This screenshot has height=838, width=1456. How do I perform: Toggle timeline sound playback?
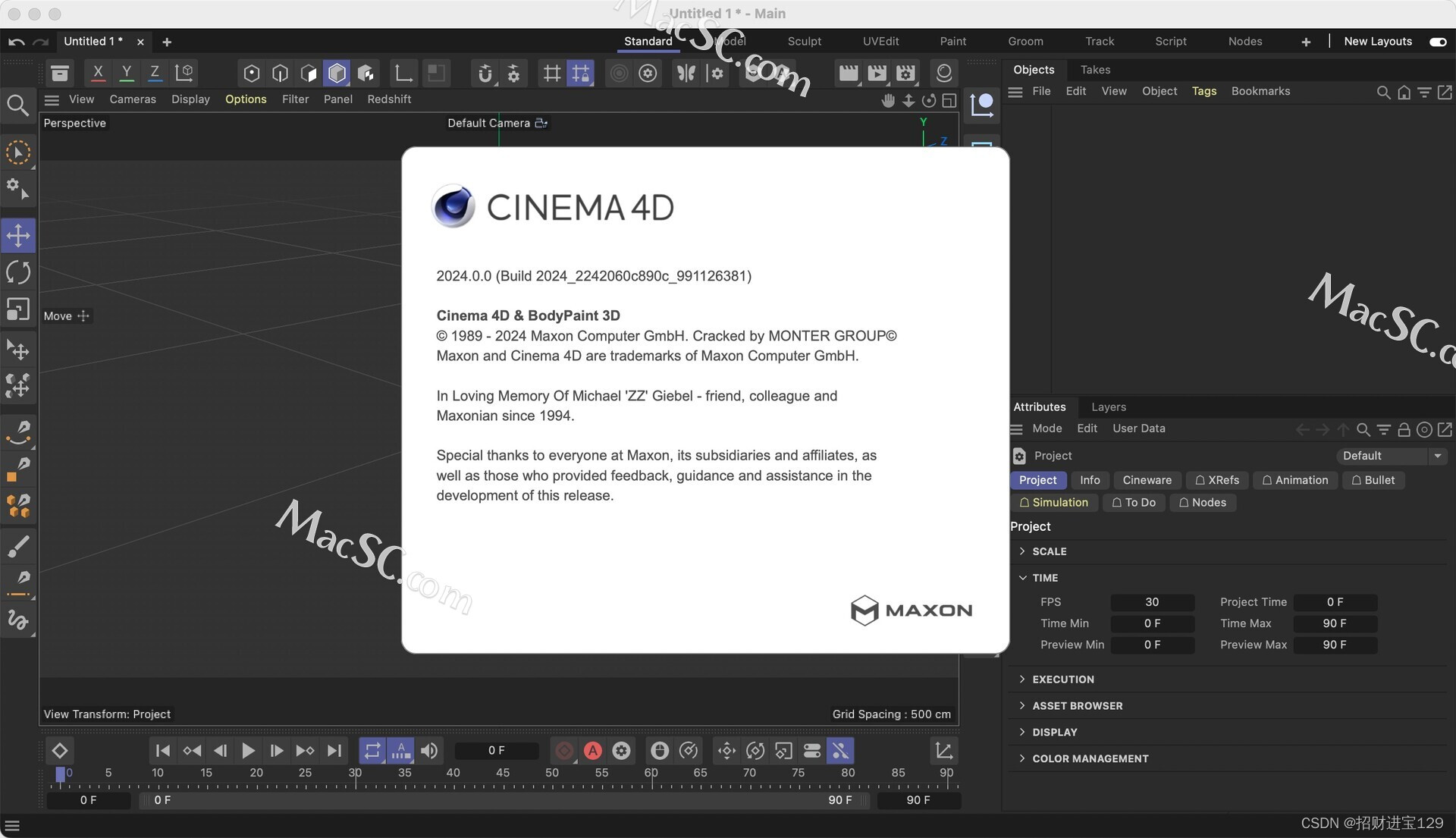point(429,751)
